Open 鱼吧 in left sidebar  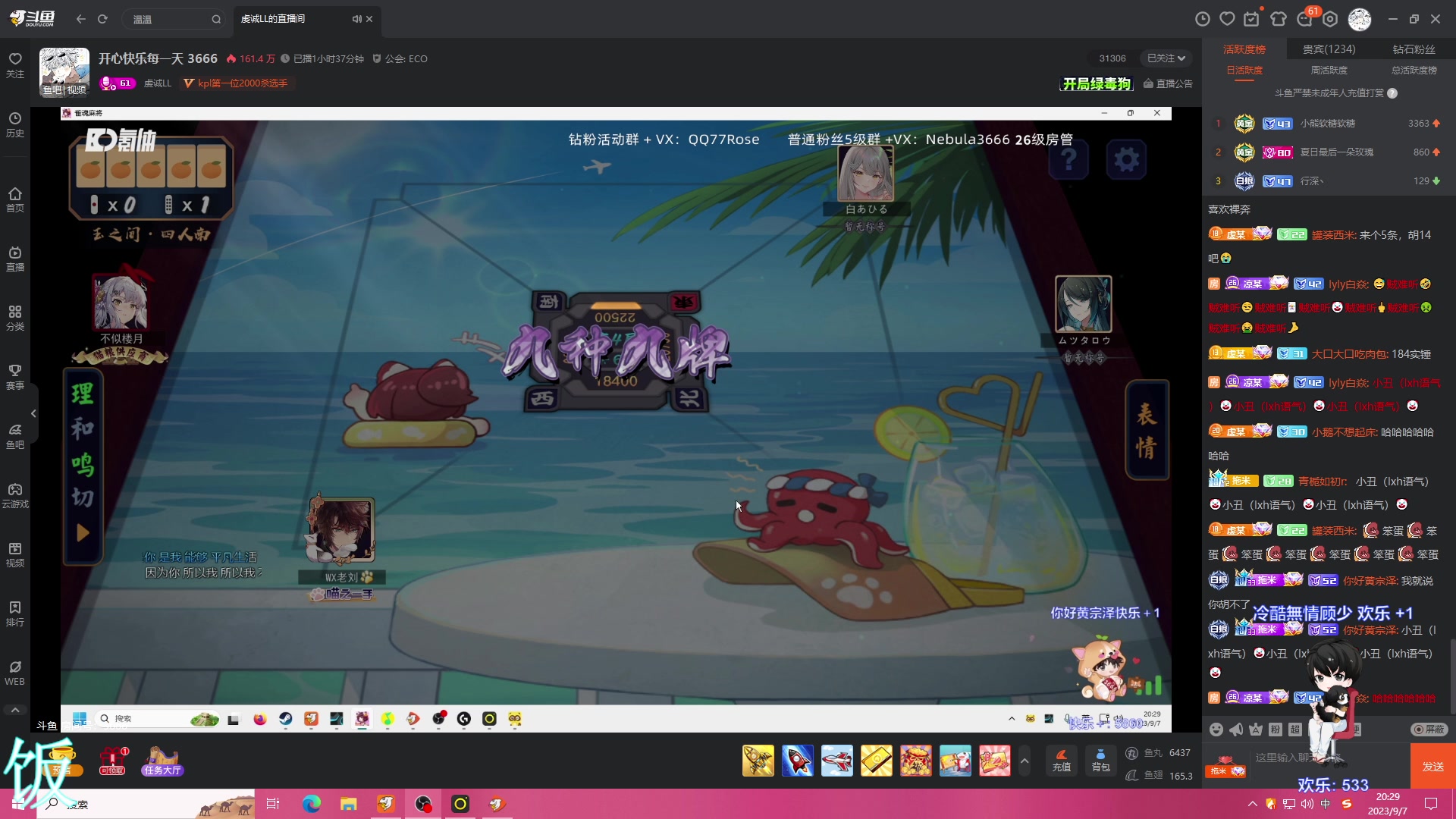15,436
